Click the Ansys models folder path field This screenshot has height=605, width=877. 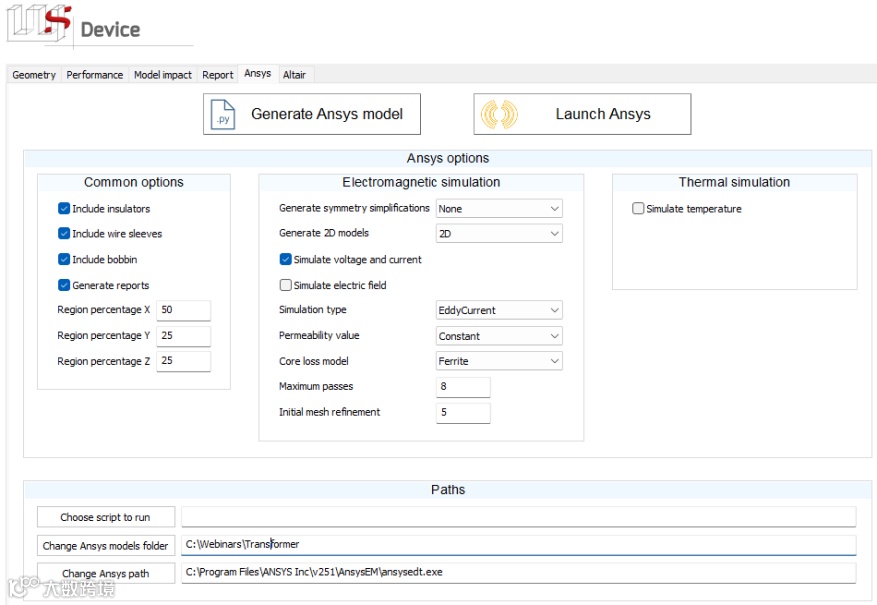pos(518,545)
